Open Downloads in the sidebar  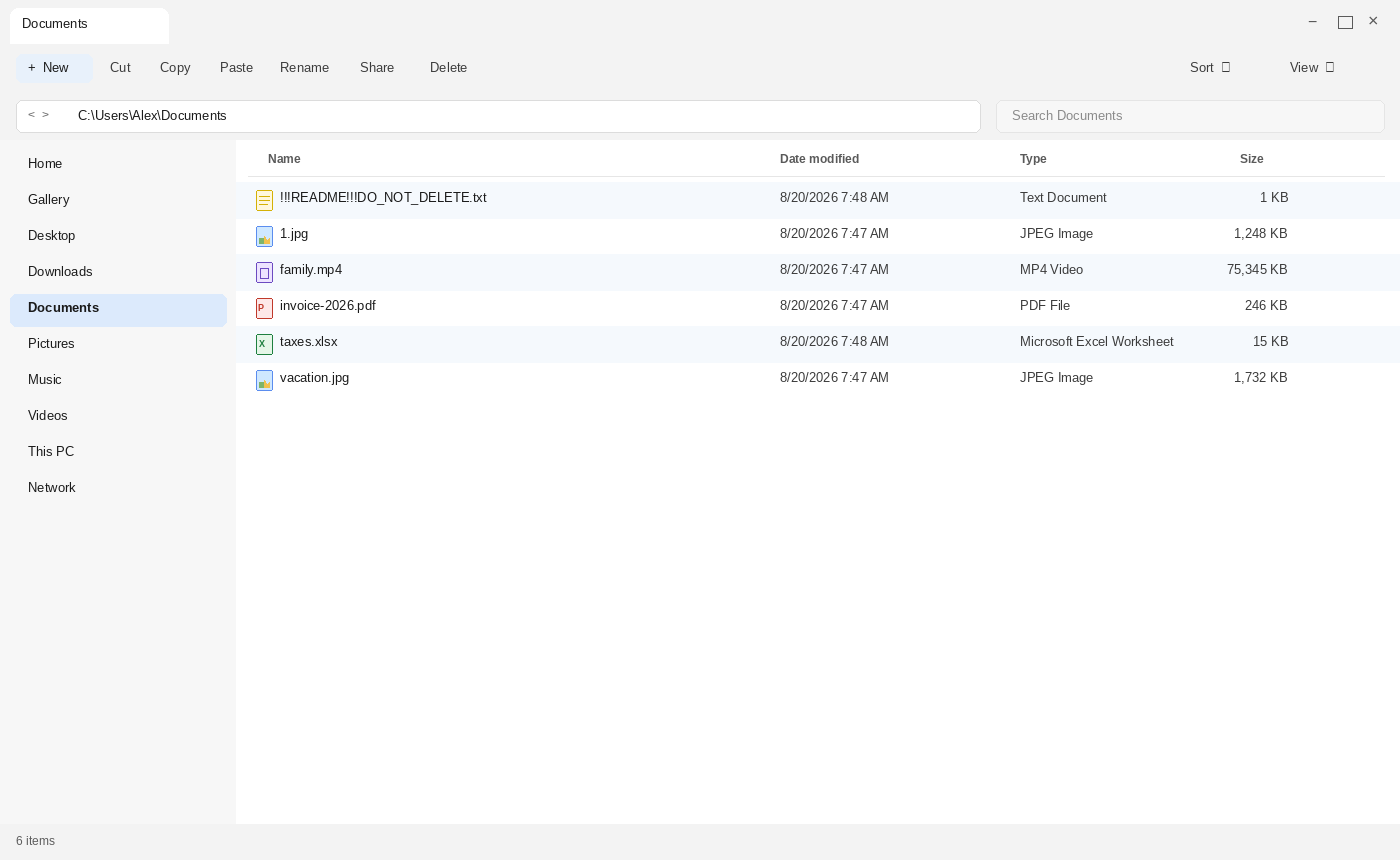point(118,272)
